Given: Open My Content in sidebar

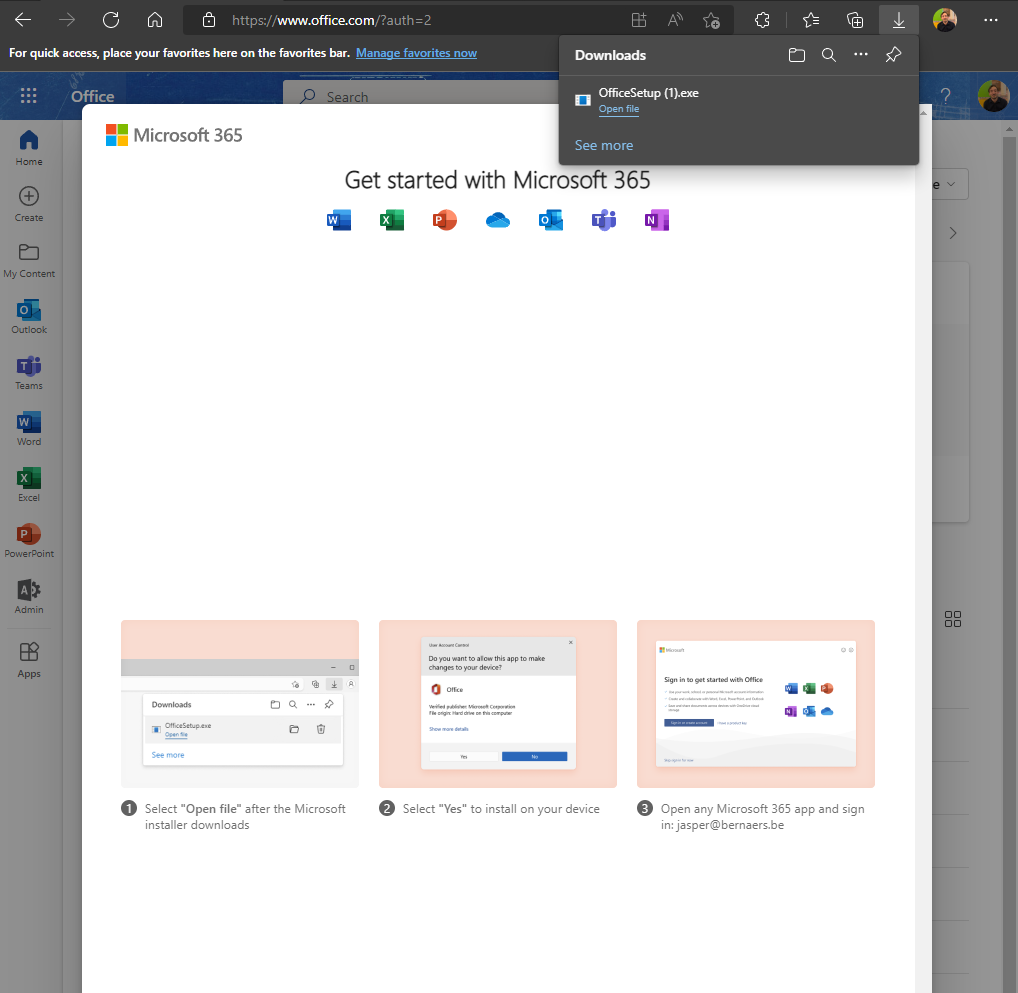Looking at the screenshot, I should click(29, 260).
